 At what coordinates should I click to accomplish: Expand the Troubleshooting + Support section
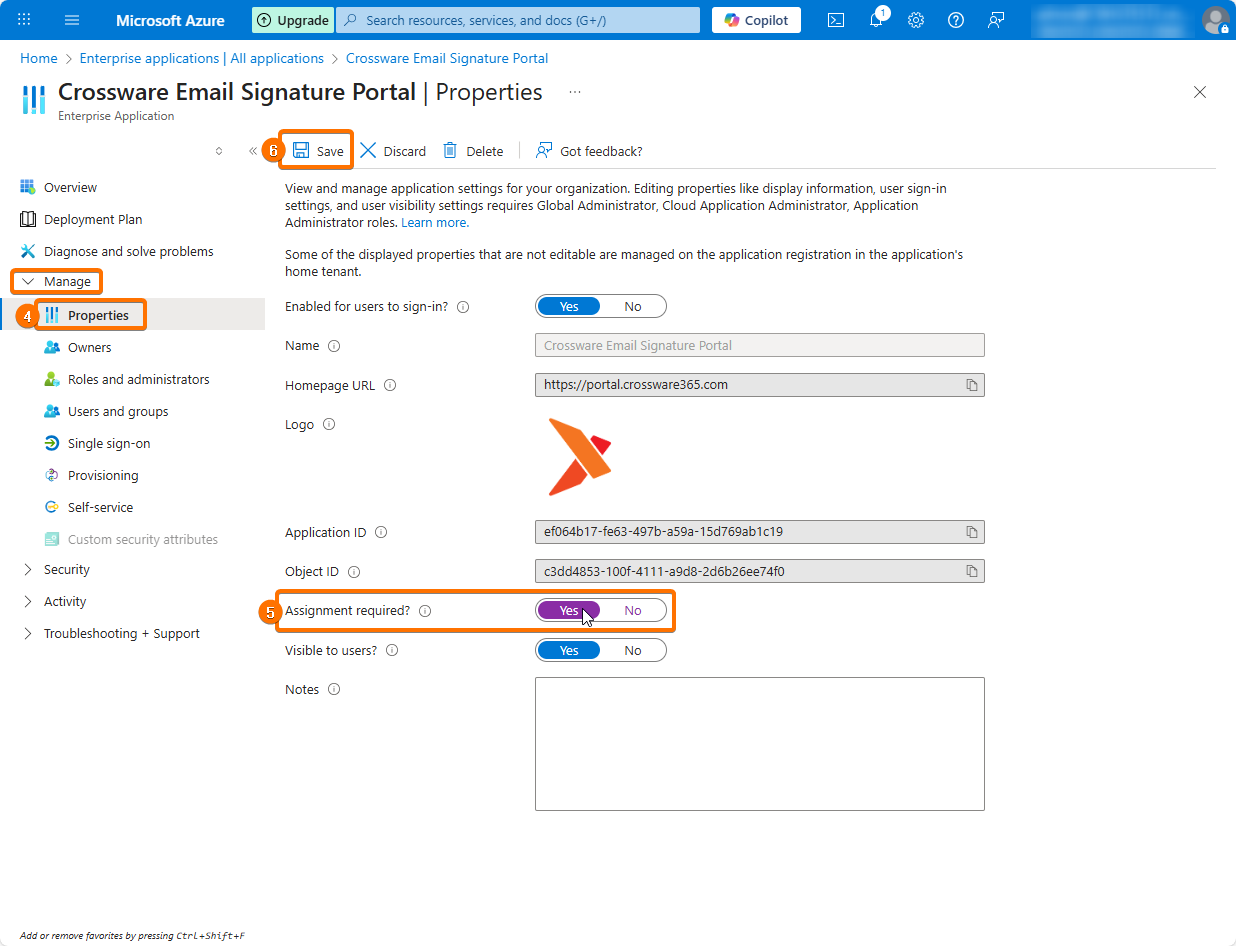(28, 634)
